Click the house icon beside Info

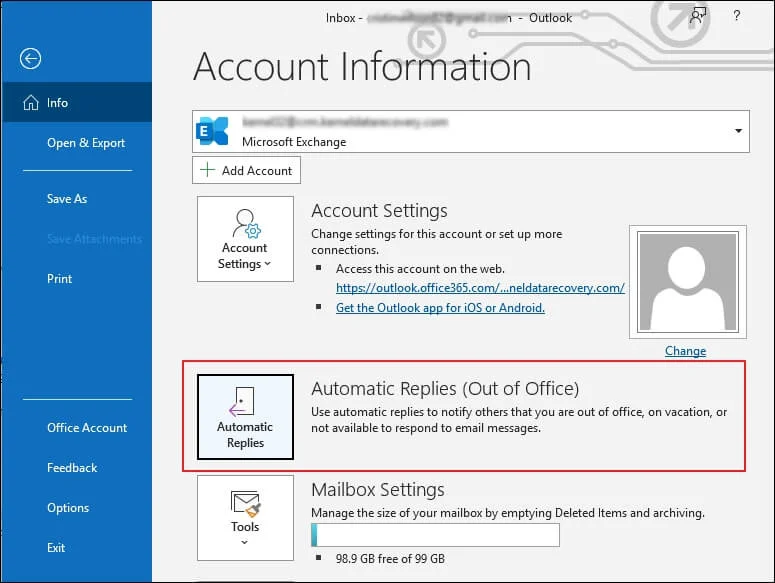click(x=31, y=102)
